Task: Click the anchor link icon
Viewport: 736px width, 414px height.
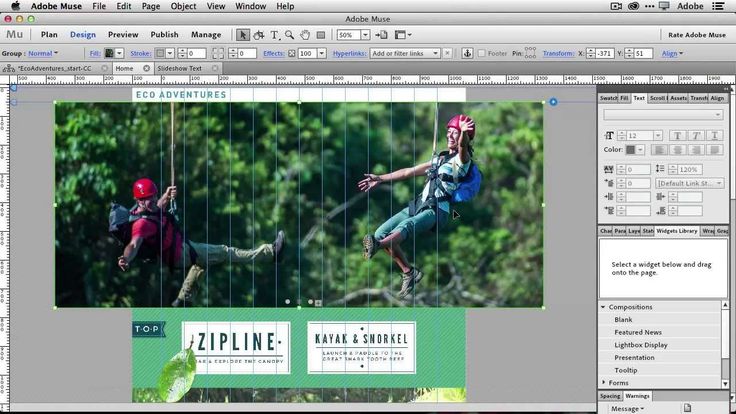Action: 467,53
